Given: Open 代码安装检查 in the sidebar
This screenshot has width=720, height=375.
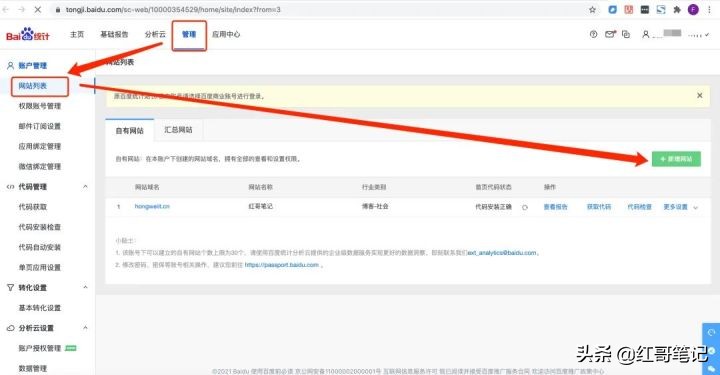Looking at the screenshot, I should (x=39, y=227).
